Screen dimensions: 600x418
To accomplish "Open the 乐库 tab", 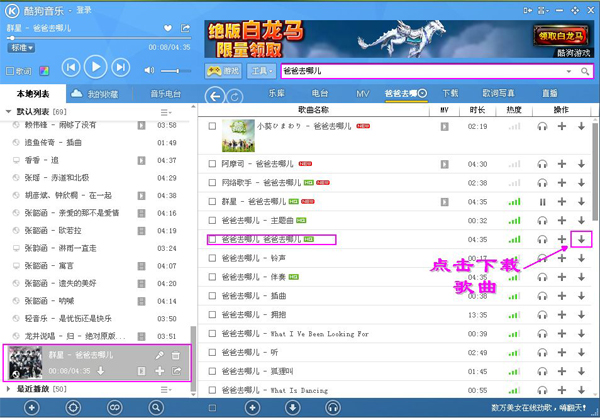I will pos(276,93).
